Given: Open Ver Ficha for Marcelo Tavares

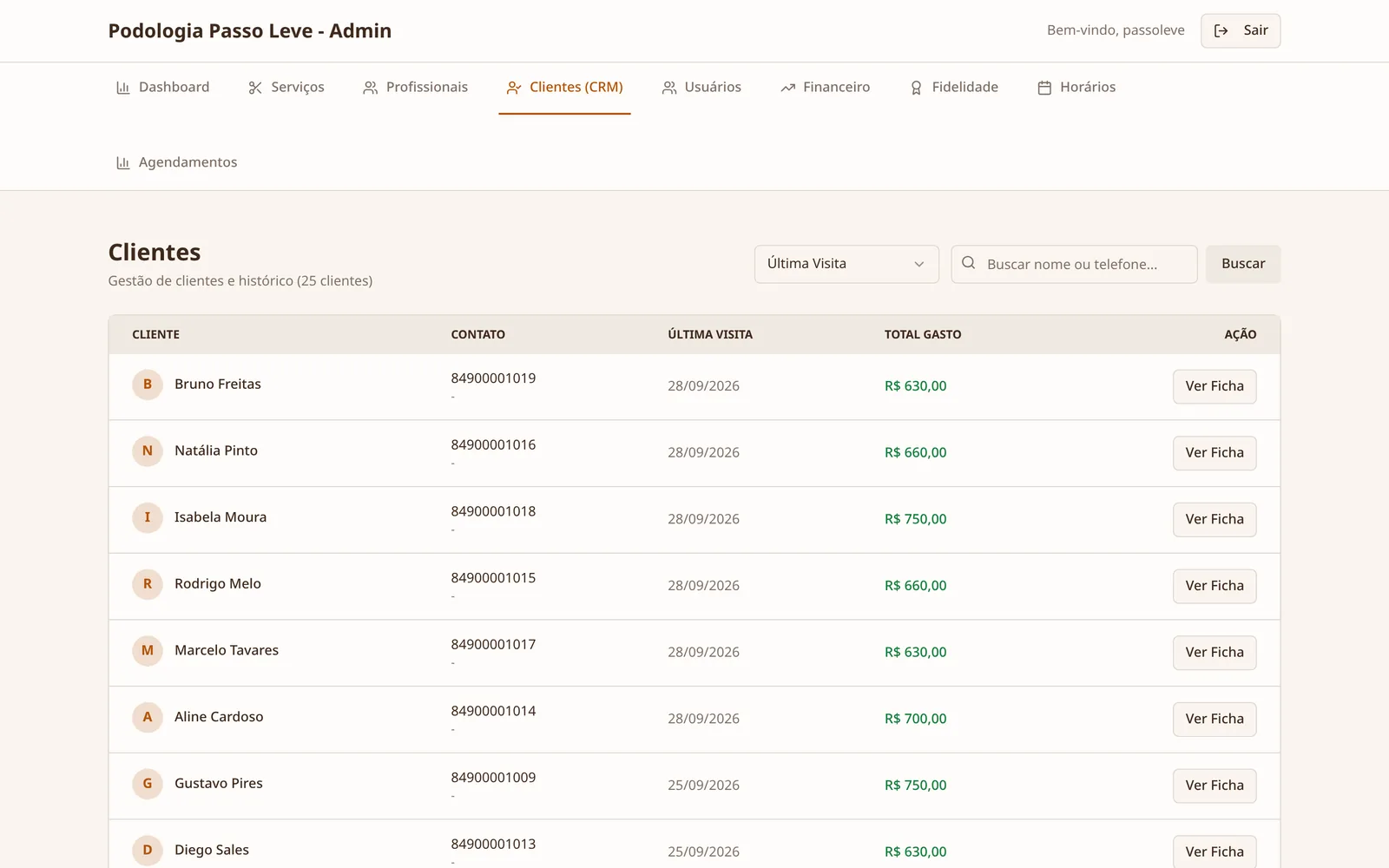Looking at the screenshot, I should (x=1215, y=653).
